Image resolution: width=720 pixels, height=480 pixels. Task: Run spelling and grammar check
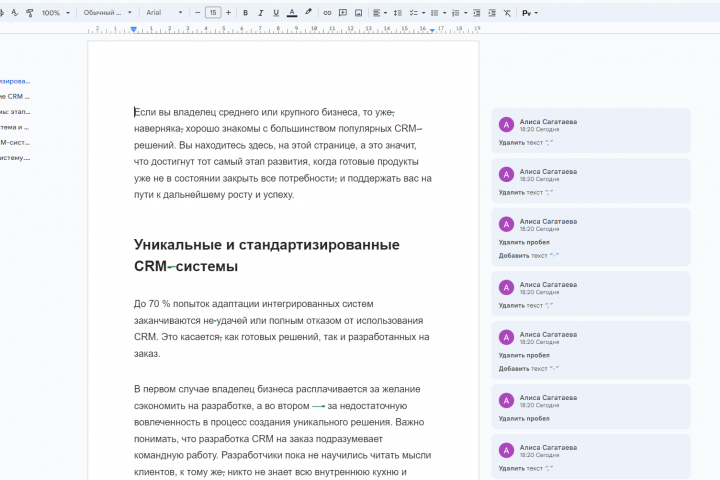15,13
